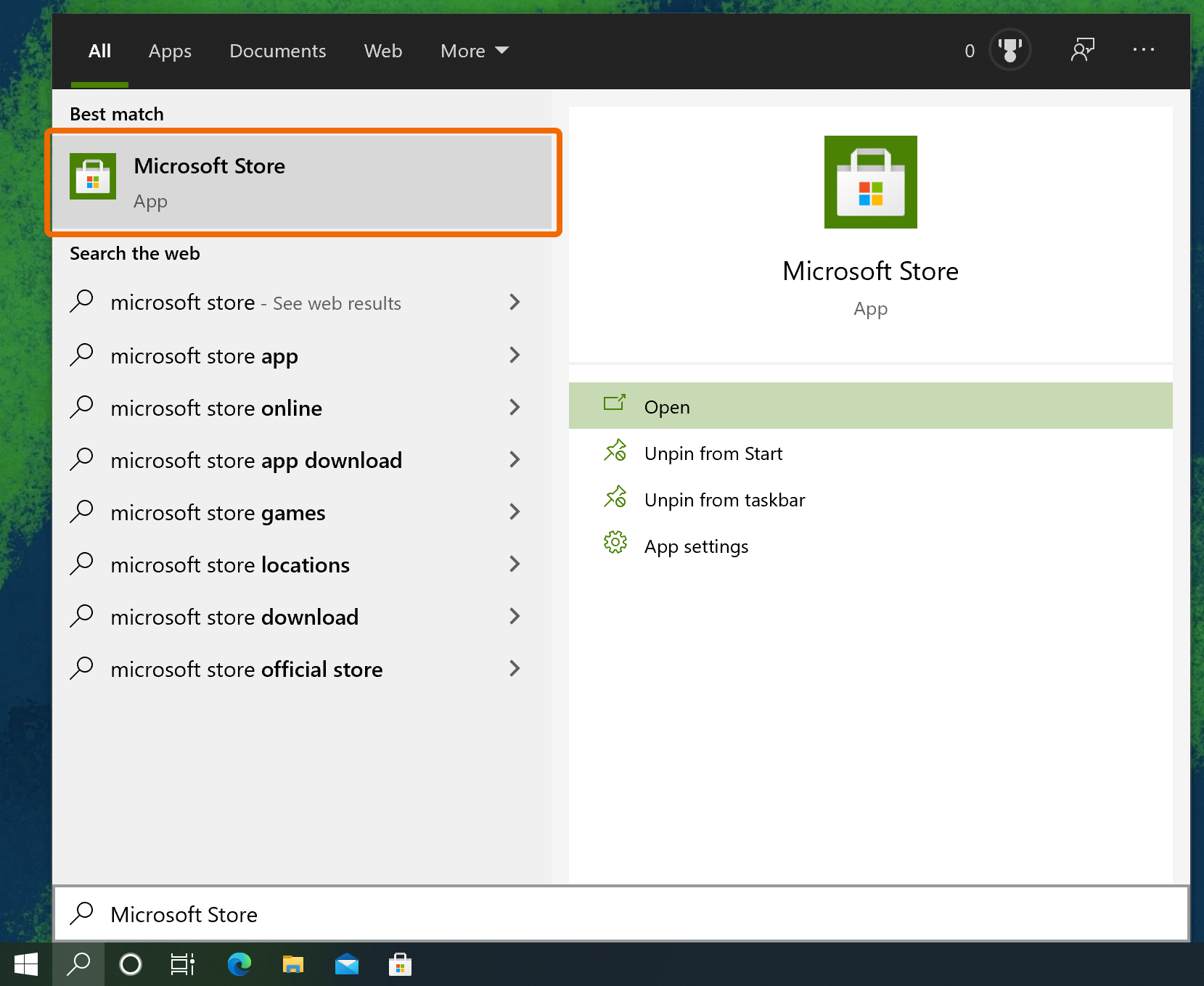Open the rewards trophy badge icon

click(x=1010, y=50)
